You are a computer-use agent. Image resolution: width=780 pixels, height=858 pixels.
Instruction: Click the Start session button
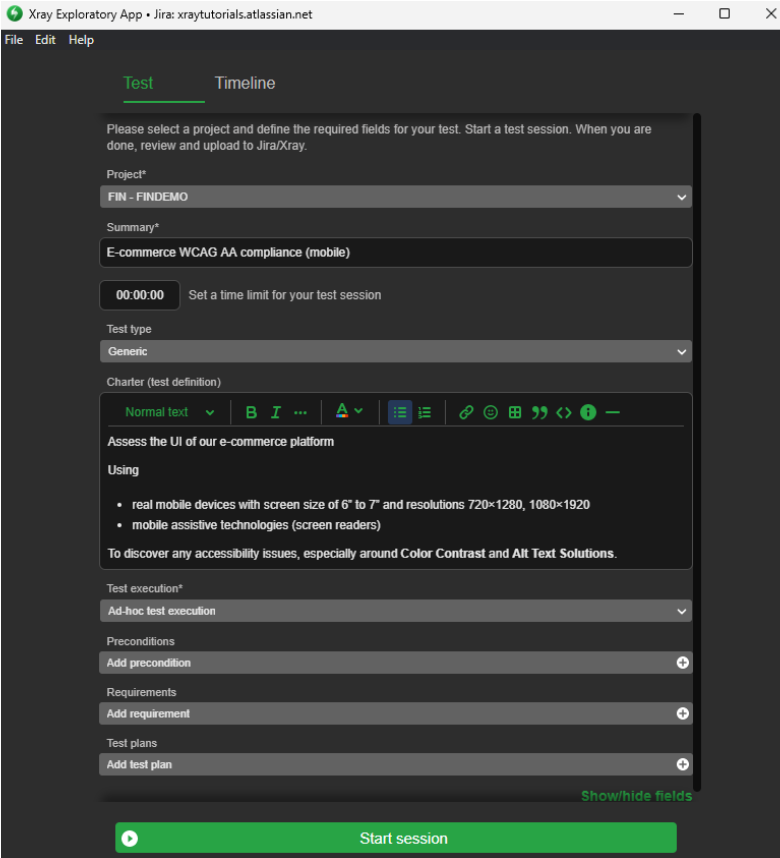coord(396,838)
